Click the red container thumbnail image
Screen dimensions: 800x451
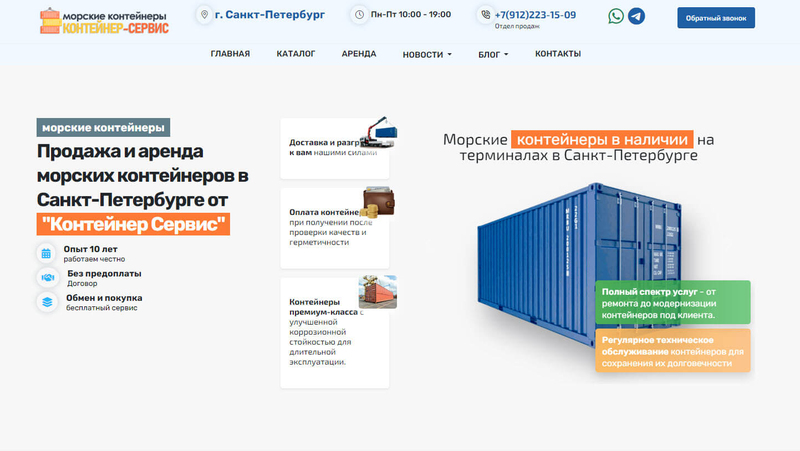click(x=378, y=292)
